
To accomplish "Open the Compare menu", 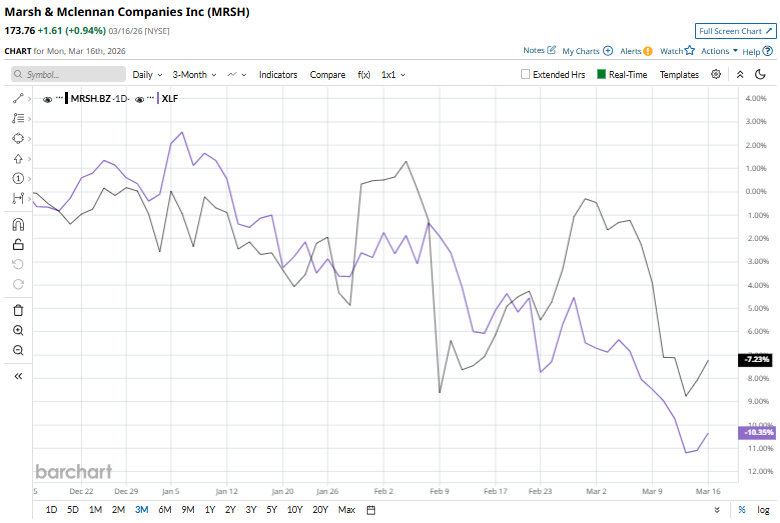I will point(327,75).
